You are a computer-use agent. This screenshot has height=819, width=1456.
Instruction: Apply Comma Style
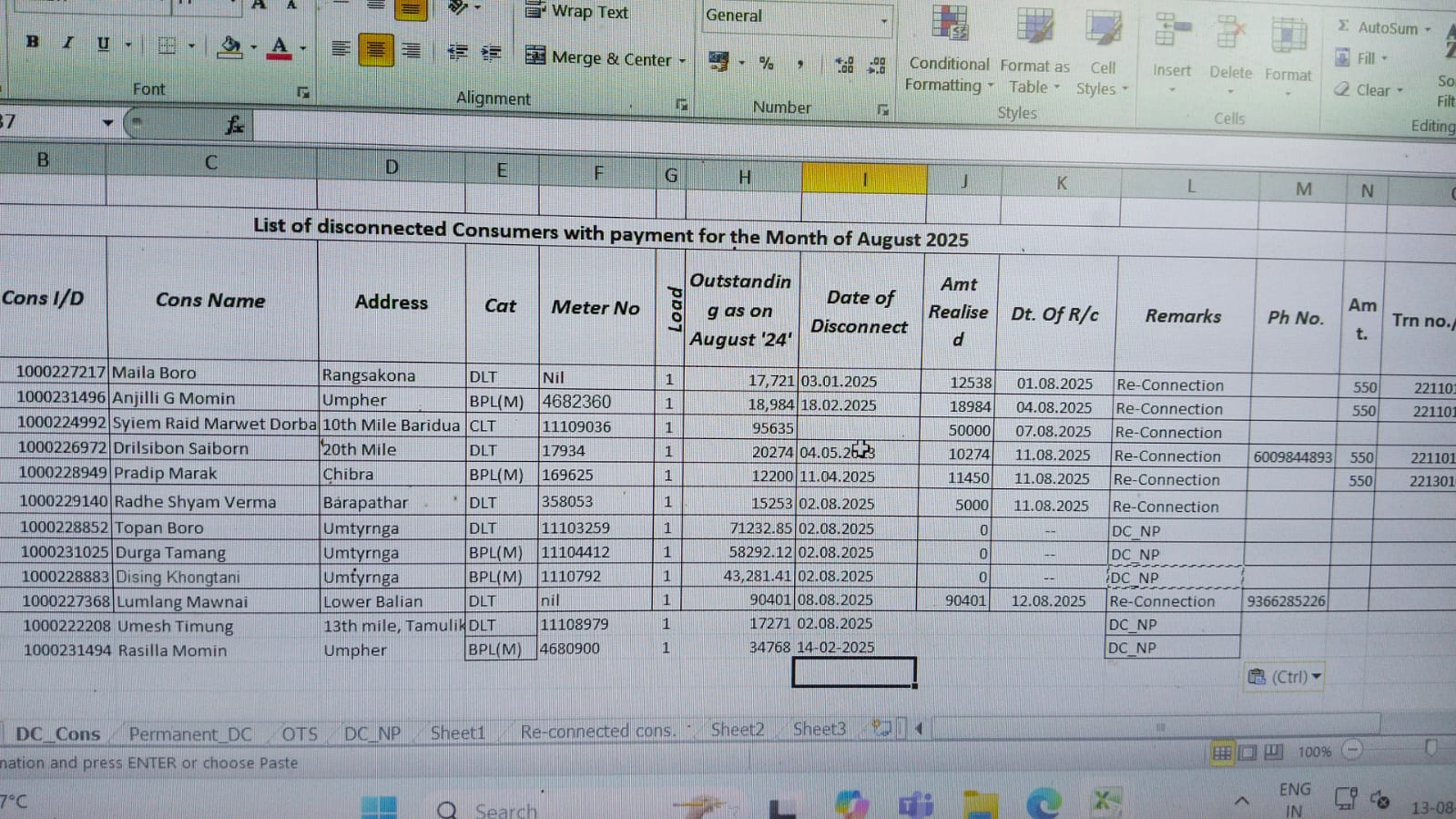800,64
